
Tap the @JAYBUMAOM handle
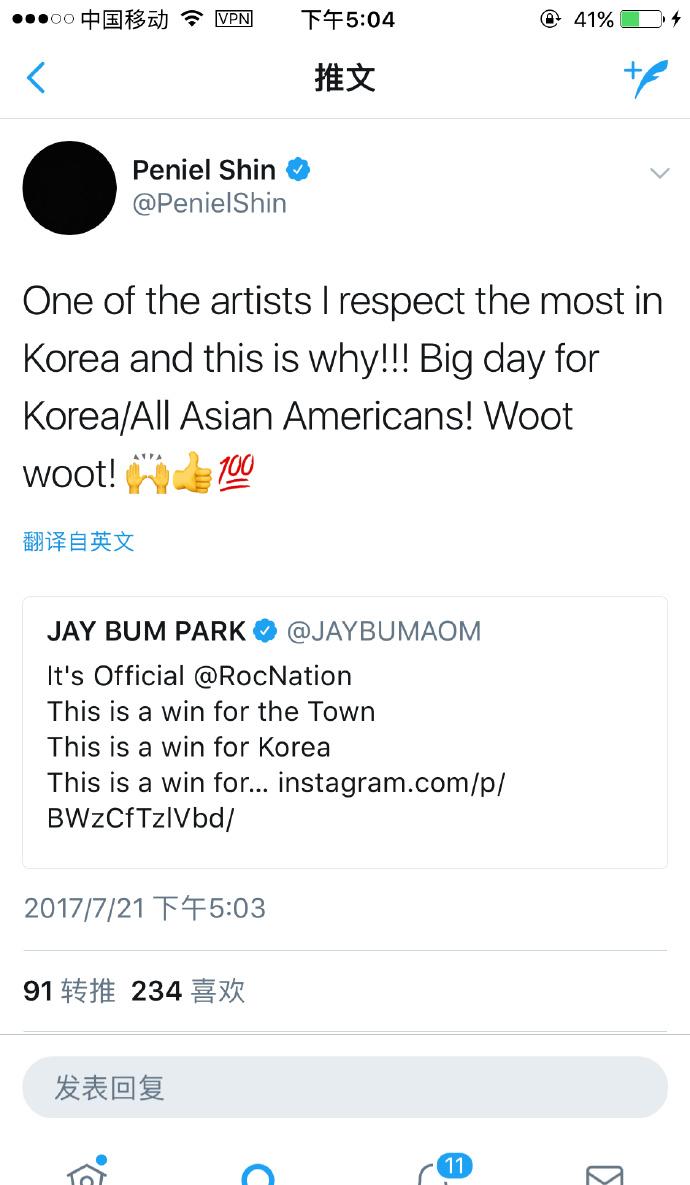point(384,631)
